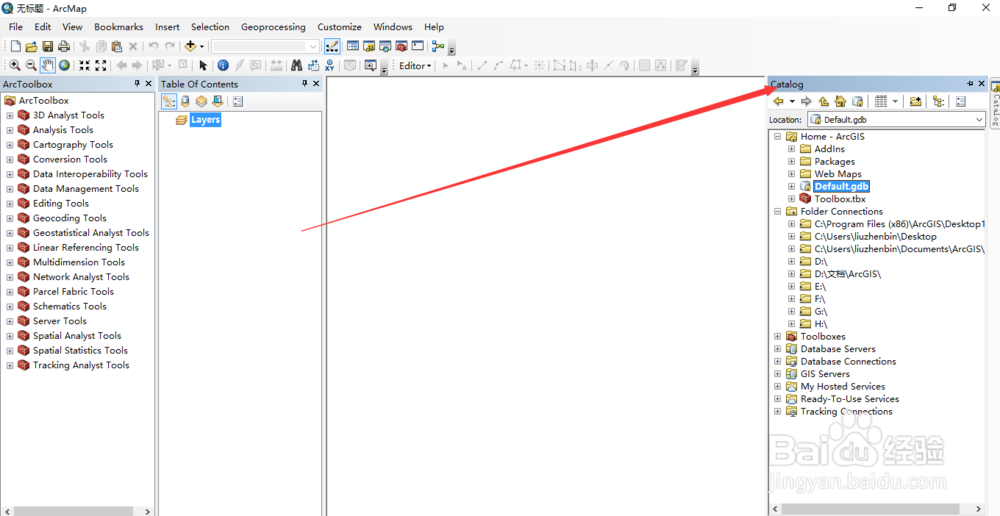Screen dimensions: 1000x516
Task: Open the Table Of Contents window icon
Action: [x=353, y=46]
